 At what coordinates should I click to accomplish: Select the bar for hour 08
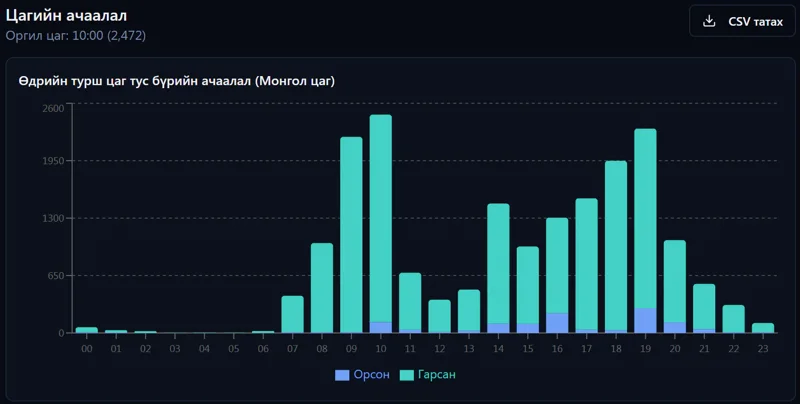tap(322, 288)
